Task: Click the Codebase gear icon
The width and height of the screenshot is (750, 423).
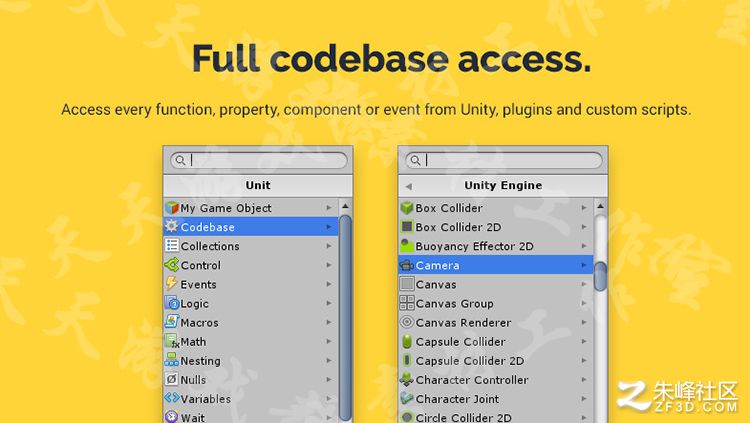Action: [172, 226]
